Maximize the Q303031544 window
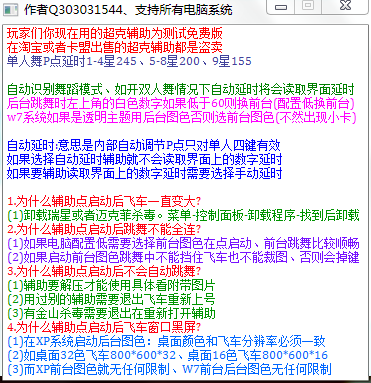Screen dimensions: 371x383 (308, 6)
